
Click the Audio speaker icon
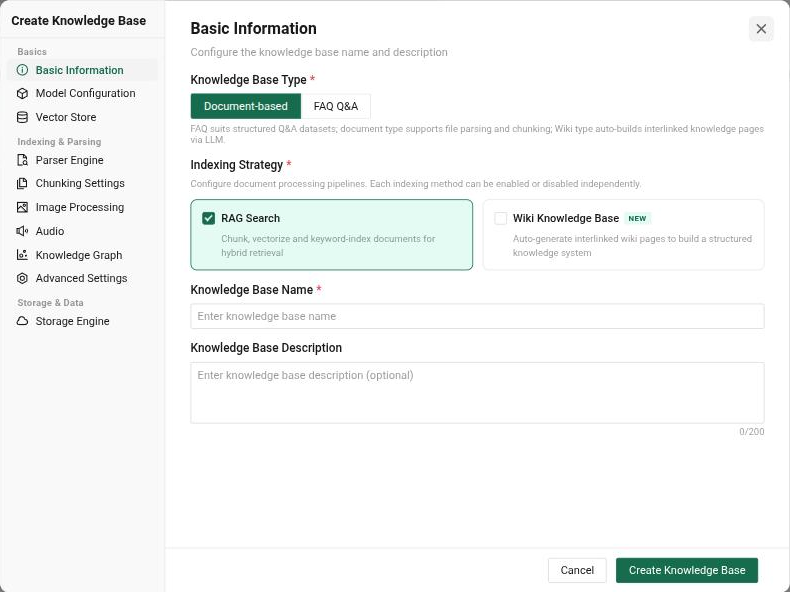click(x=22, y=231)
